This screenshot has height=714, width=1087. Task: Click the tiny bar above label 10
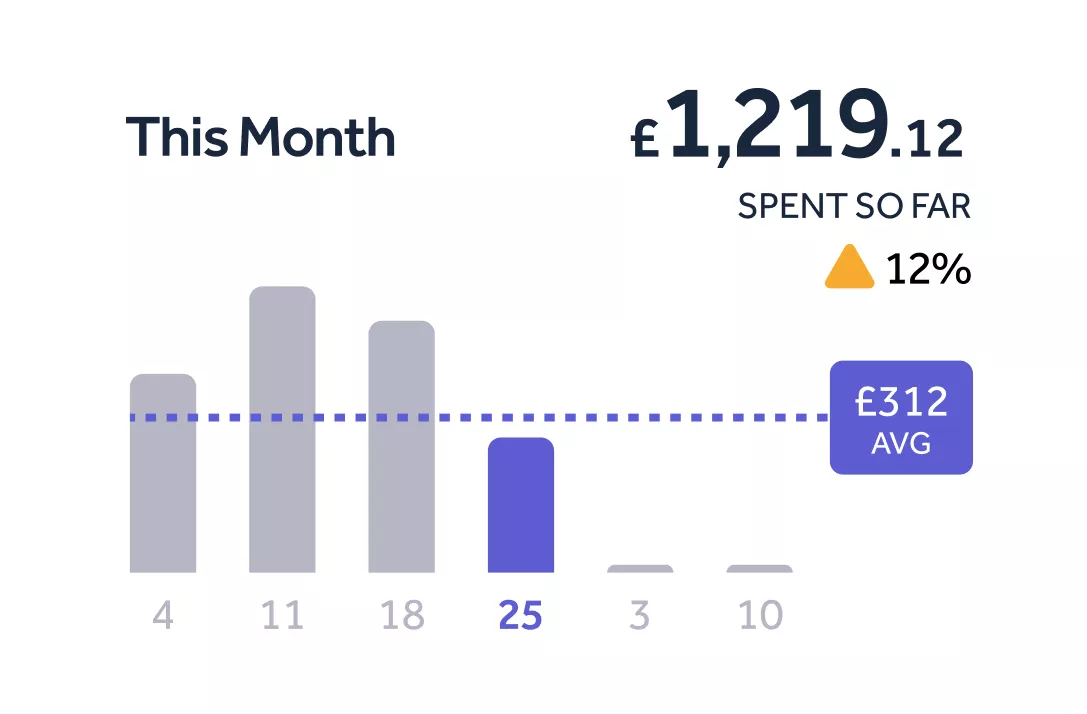pos(759,568)
